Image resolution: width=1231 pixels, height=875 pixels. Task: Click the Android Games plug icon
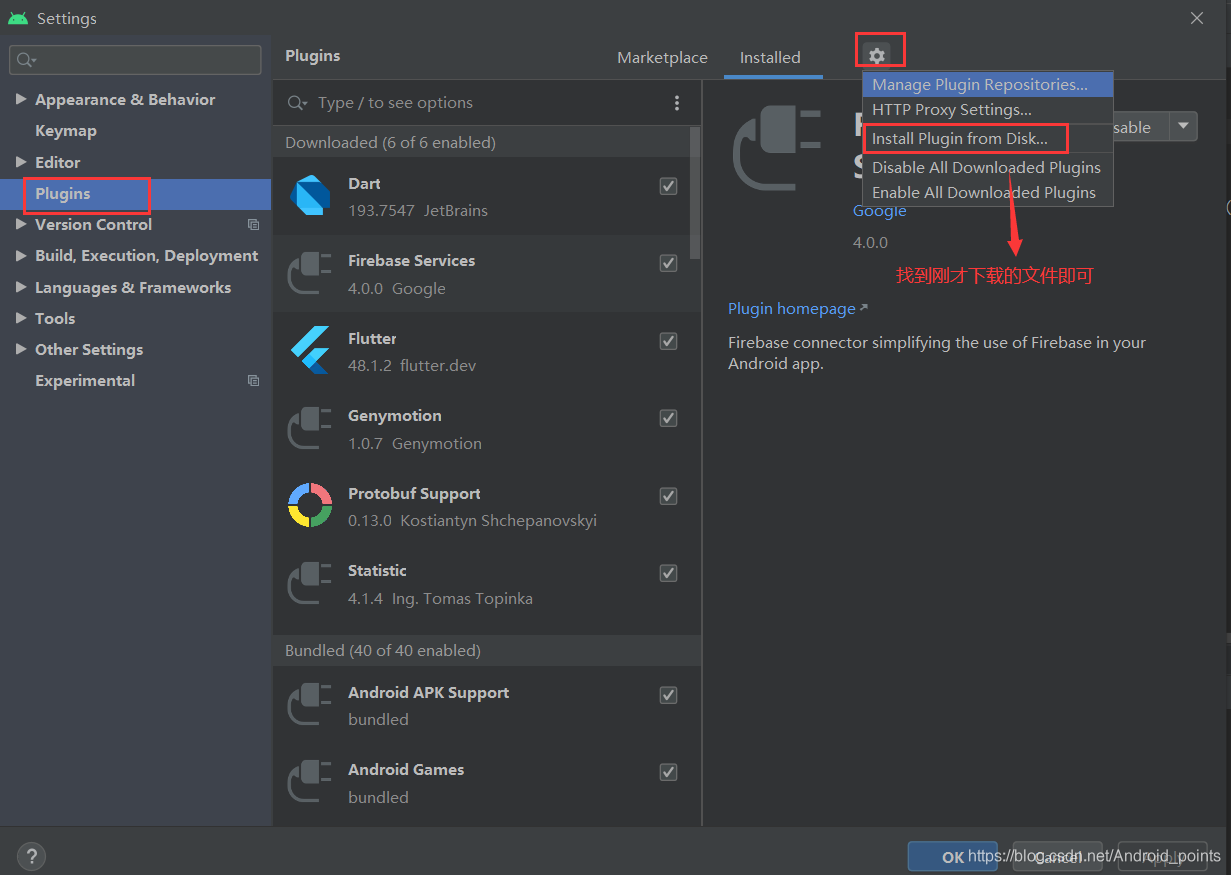(310, 783)
